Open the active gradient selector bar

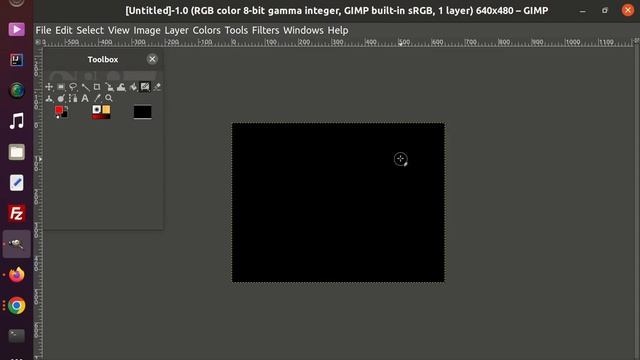click(x=101, y=116)
